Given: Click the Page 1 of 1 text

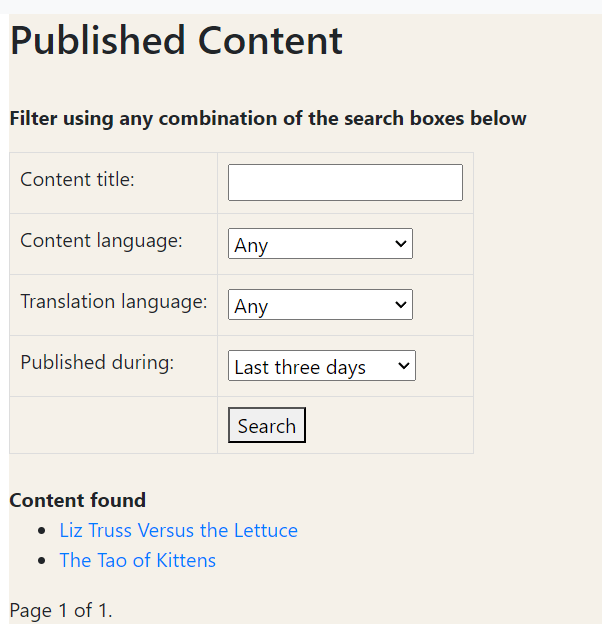Looking at the screenshot, I should [x=60, y=610].
